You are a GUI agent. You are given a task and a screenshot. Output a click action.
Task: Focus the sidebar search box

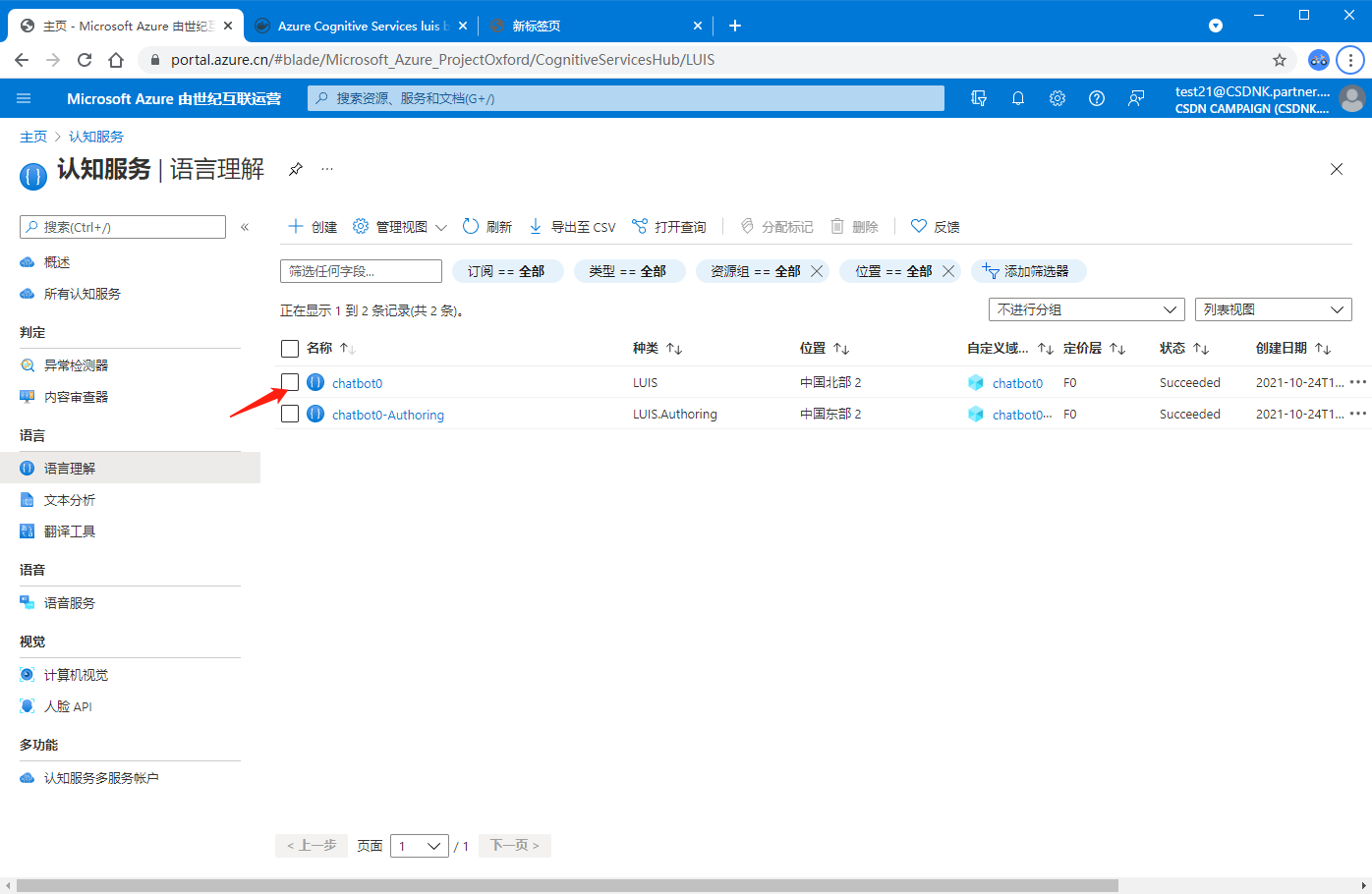(x=123, y=227)
